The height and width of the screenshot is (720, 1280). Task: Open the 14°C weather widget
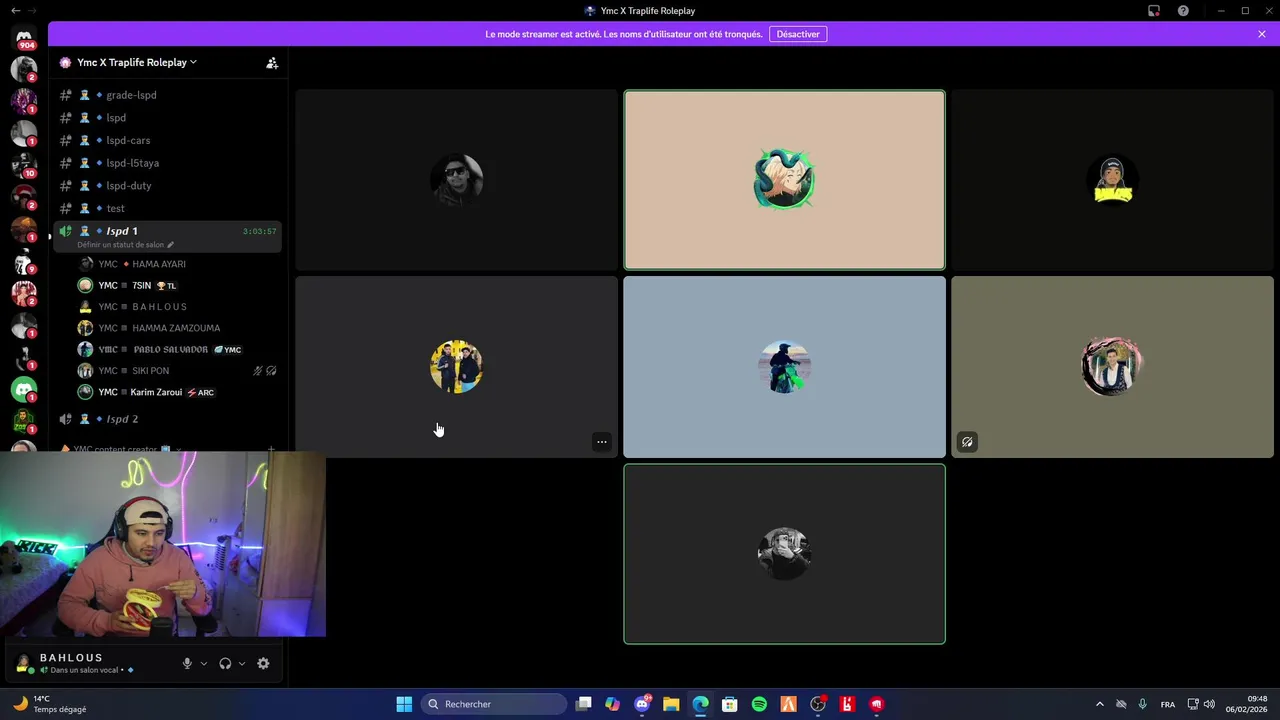point(50,704)
